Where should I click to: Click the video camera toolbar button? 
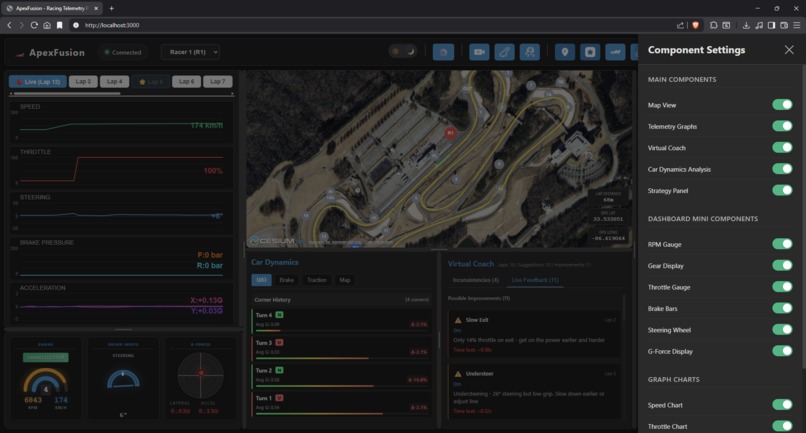[x=479, y=52]
